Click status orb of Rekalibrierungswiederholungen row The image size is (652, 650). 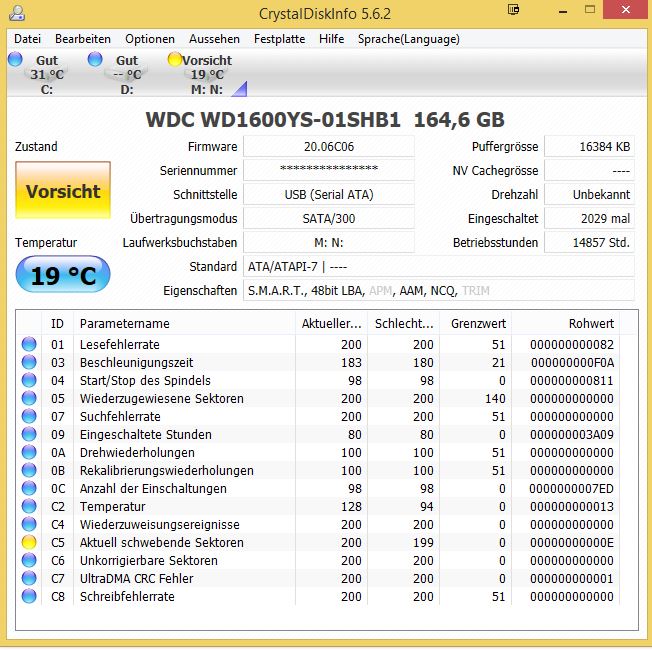coord(29,470)
